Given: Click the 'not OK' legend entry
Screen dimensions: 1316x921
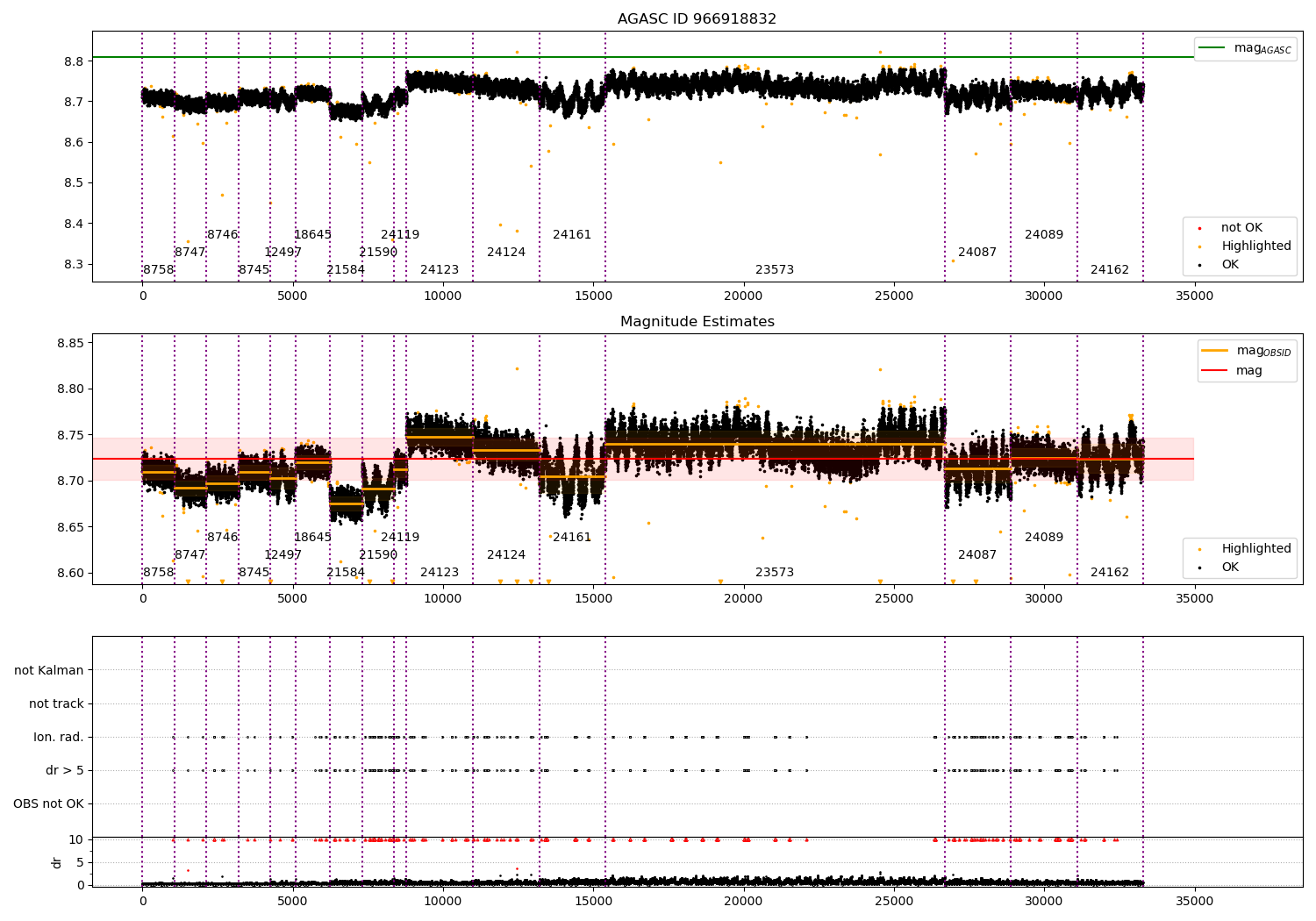Looking at the screenshot, I should (x=1241, y=227).
